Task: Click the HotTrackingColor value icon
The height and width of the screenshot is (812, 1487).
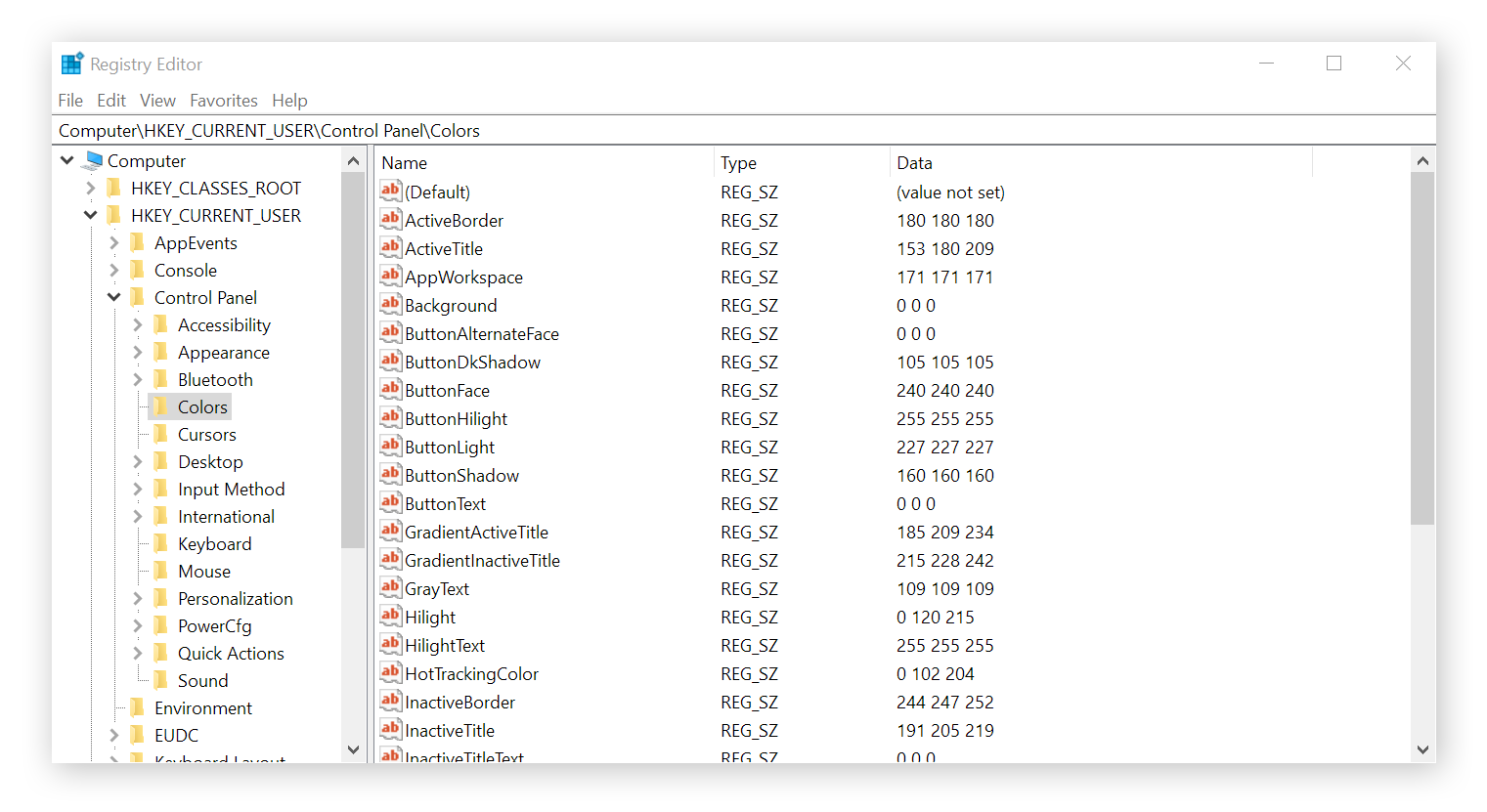Action: 391,673
